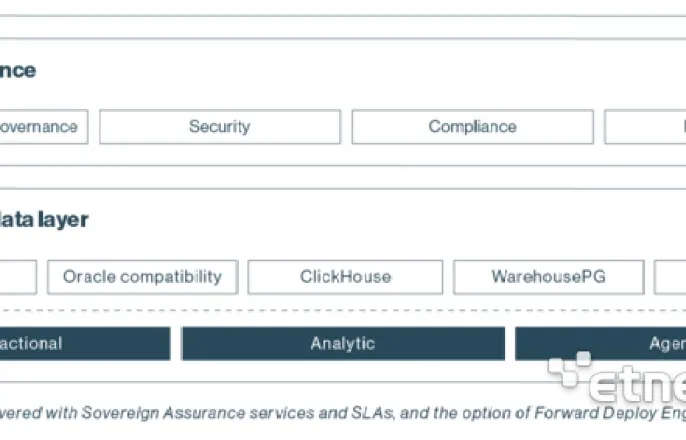Select the cut-off box right of Compliance

pos(645,127)
